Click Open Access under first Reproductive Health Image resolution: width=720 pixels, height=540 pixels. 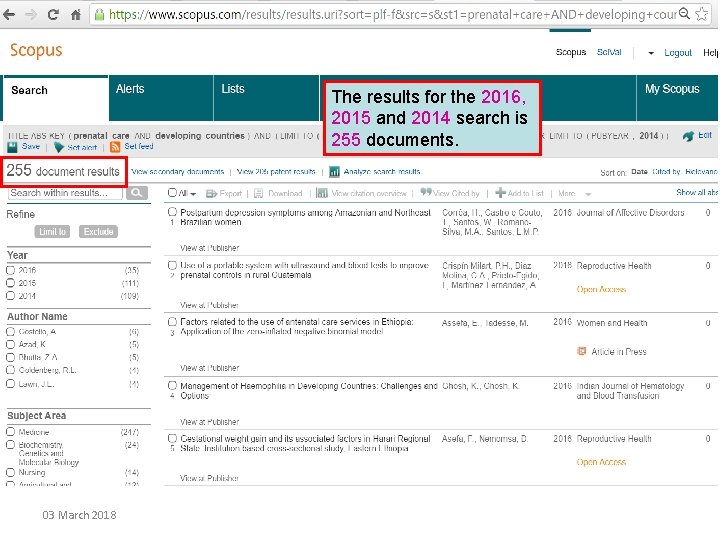[601, 289]
